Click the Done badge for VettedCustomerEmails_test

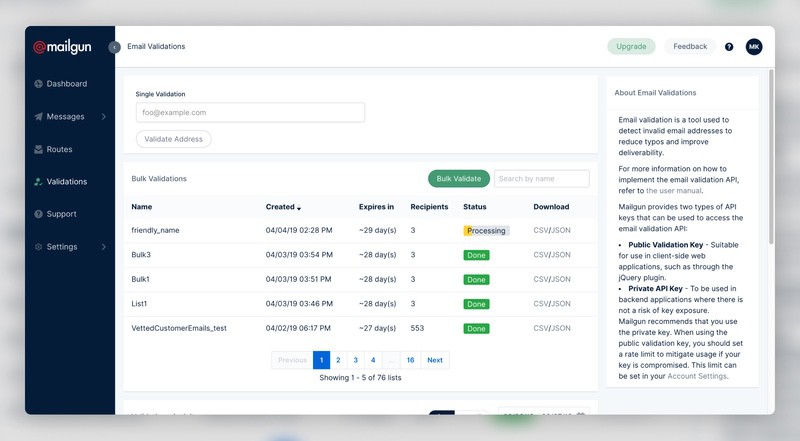[x=476, y=329]
